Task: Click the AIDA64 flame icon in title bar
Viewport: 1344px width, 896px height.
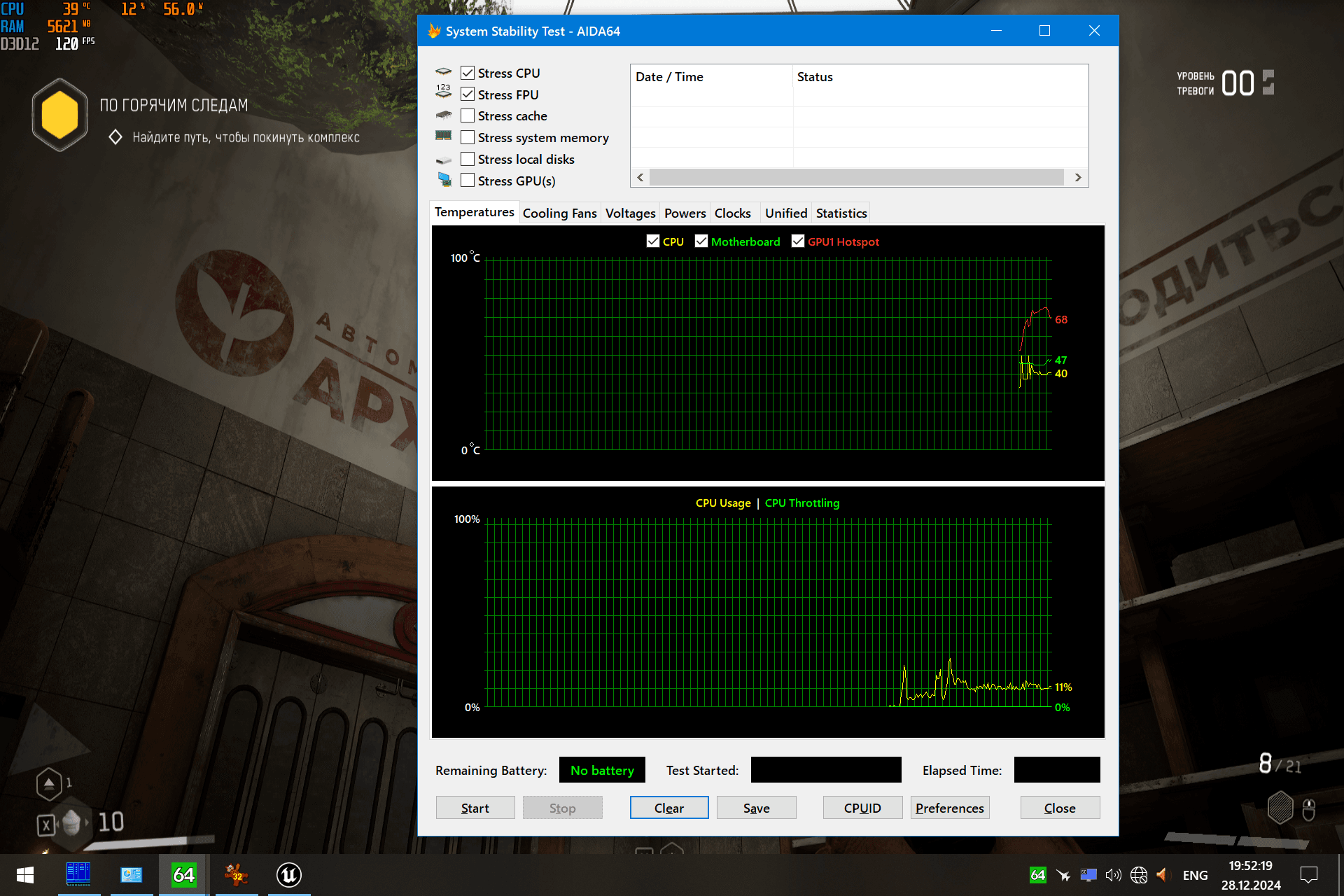Action: [434, 31]
